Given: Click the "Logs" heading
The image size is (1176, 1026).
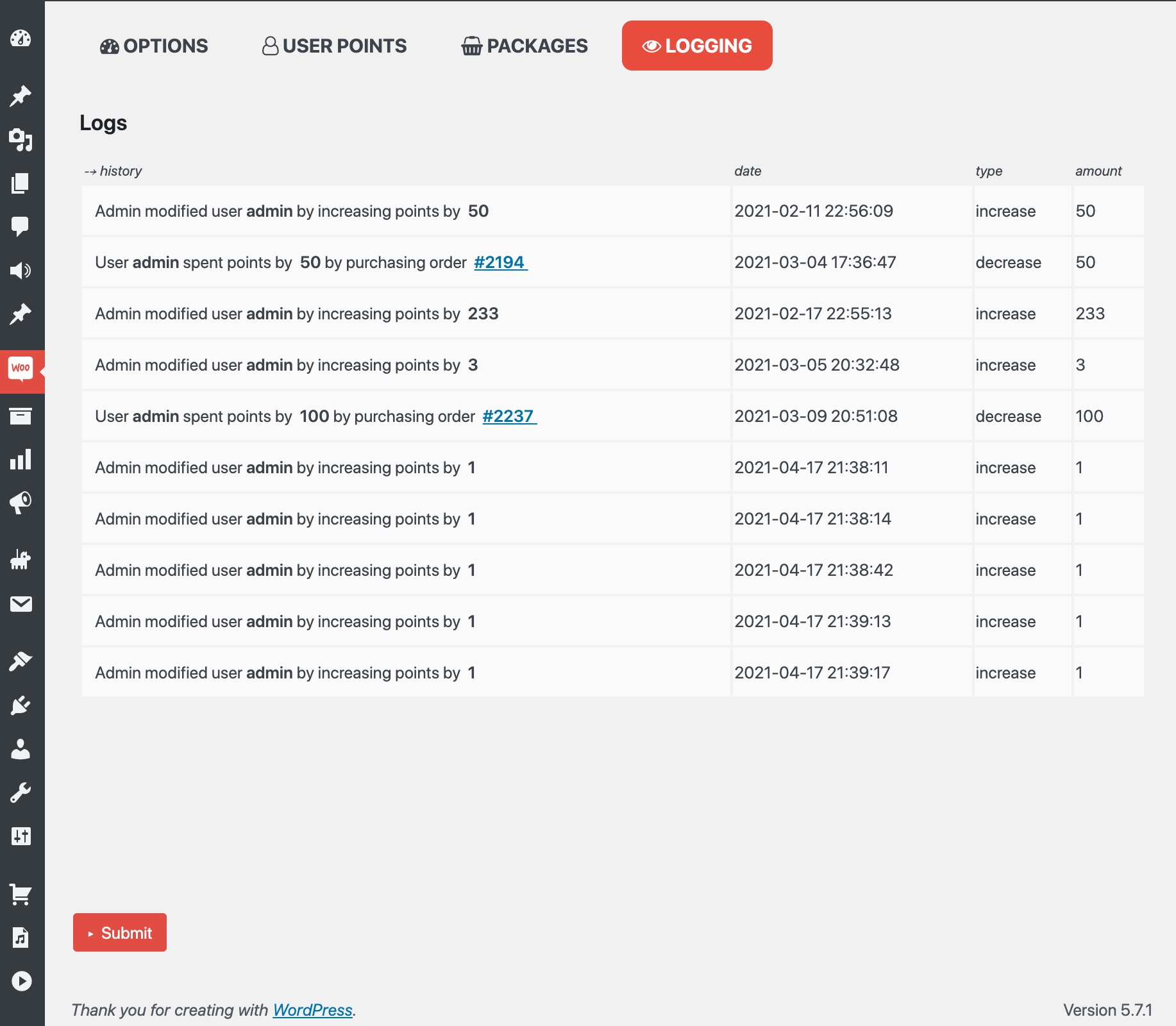Looking at the screenshot, I should click(103, 122).
